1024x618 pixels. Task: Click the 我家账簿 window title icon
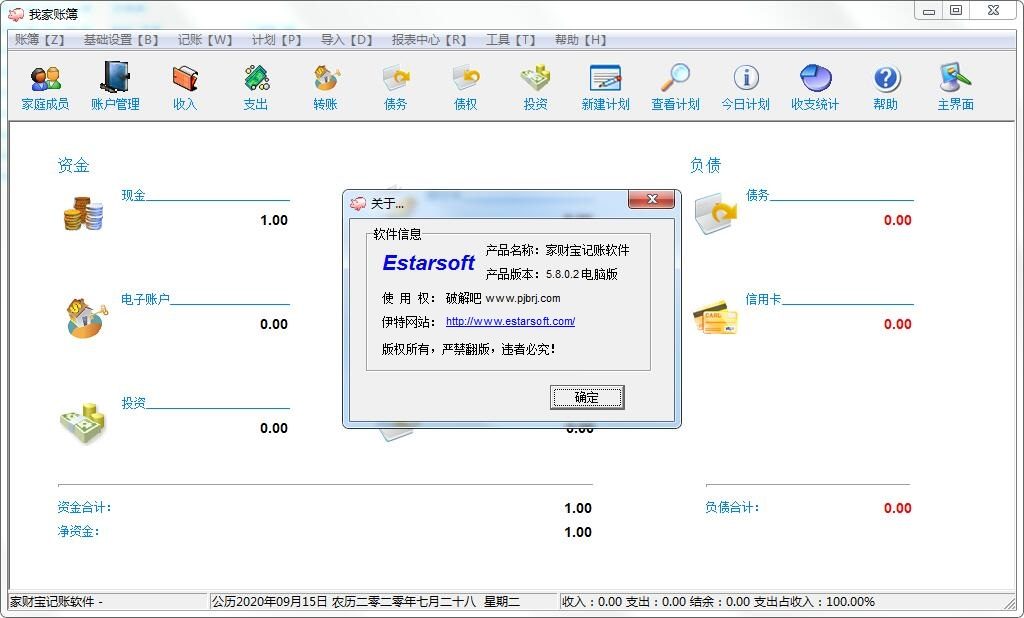(16, 14)
